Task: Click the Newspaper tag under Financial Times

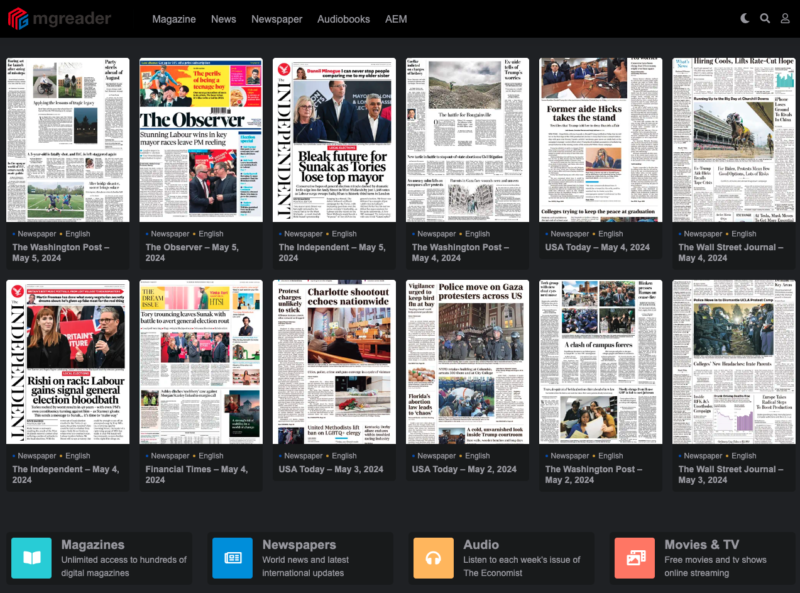Action: pyautogui.click(x=170, y=456)
